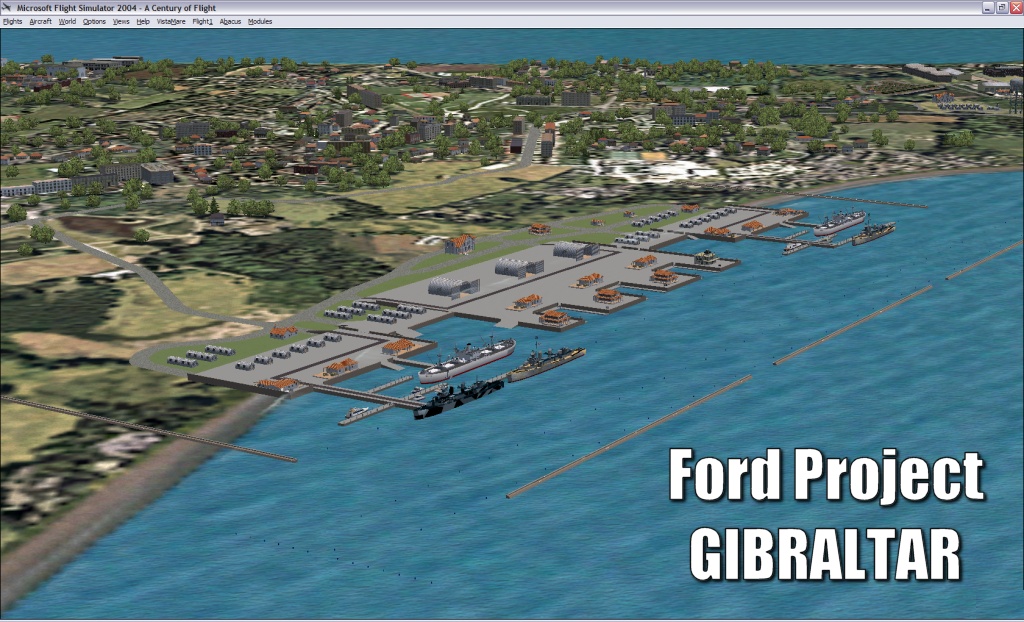Image resolution: width=1024 pixels, height=622 pixels.
Task: Minimize the Flight Simulator window
Action: [987, 8]
